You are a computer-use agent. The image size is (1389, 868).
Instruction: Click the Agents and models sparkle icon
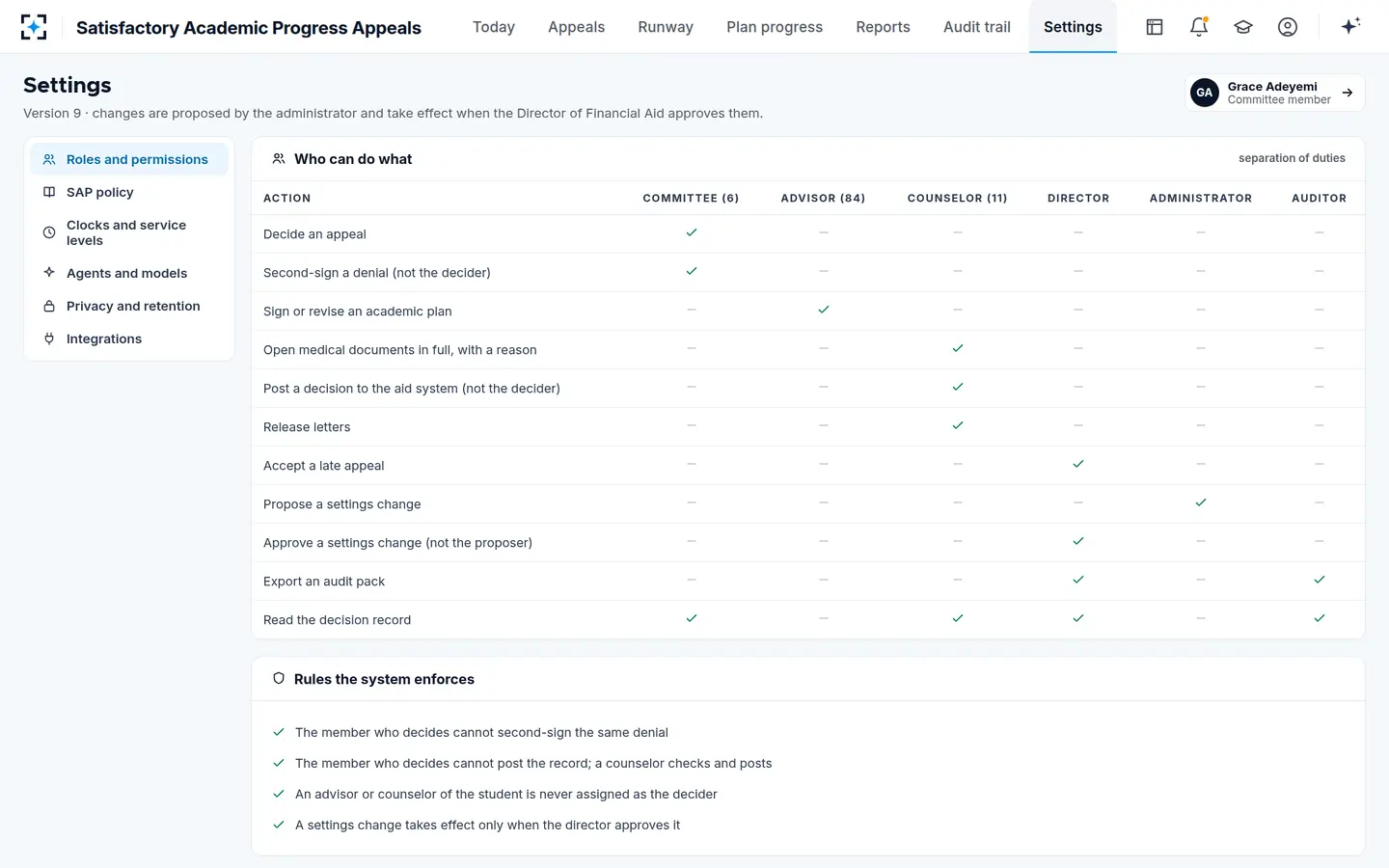(49, 273)
